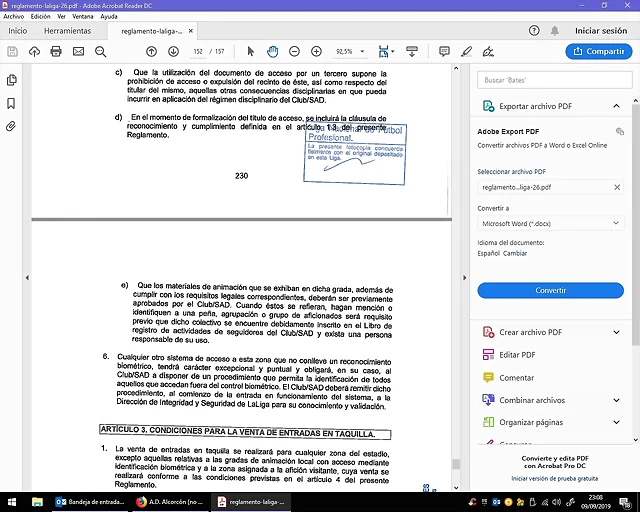
Task: Click the Convertir button
Action: coord(551,290)
